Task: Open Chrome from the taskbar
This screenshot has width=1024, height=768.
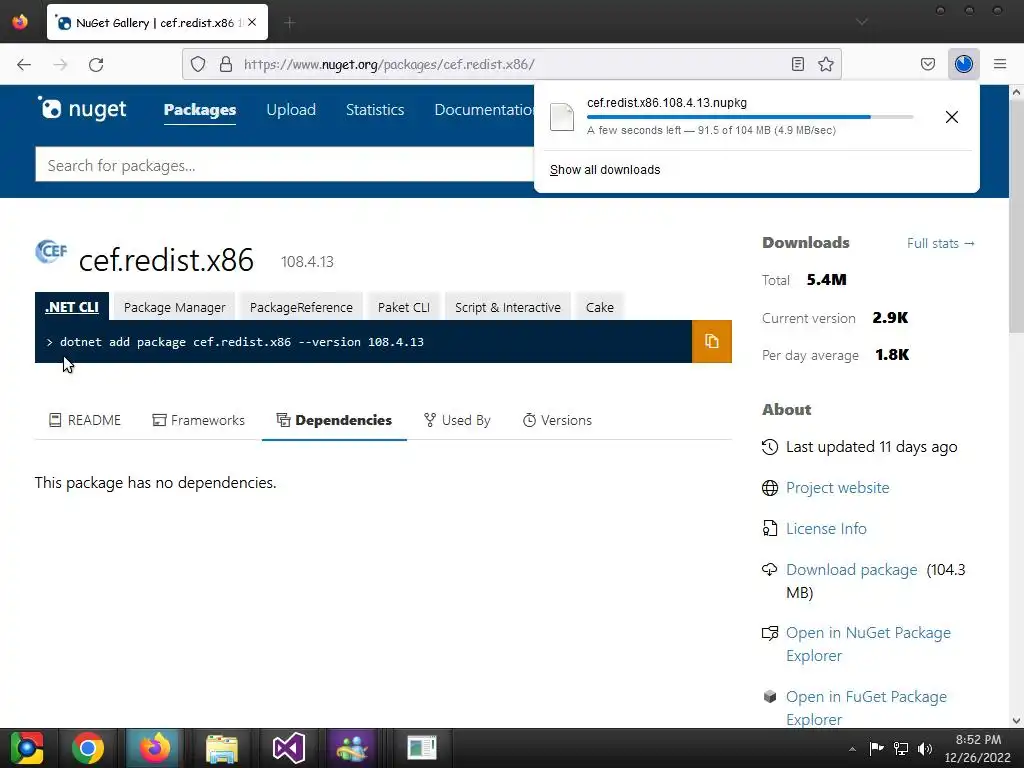Action: [88, 748]
